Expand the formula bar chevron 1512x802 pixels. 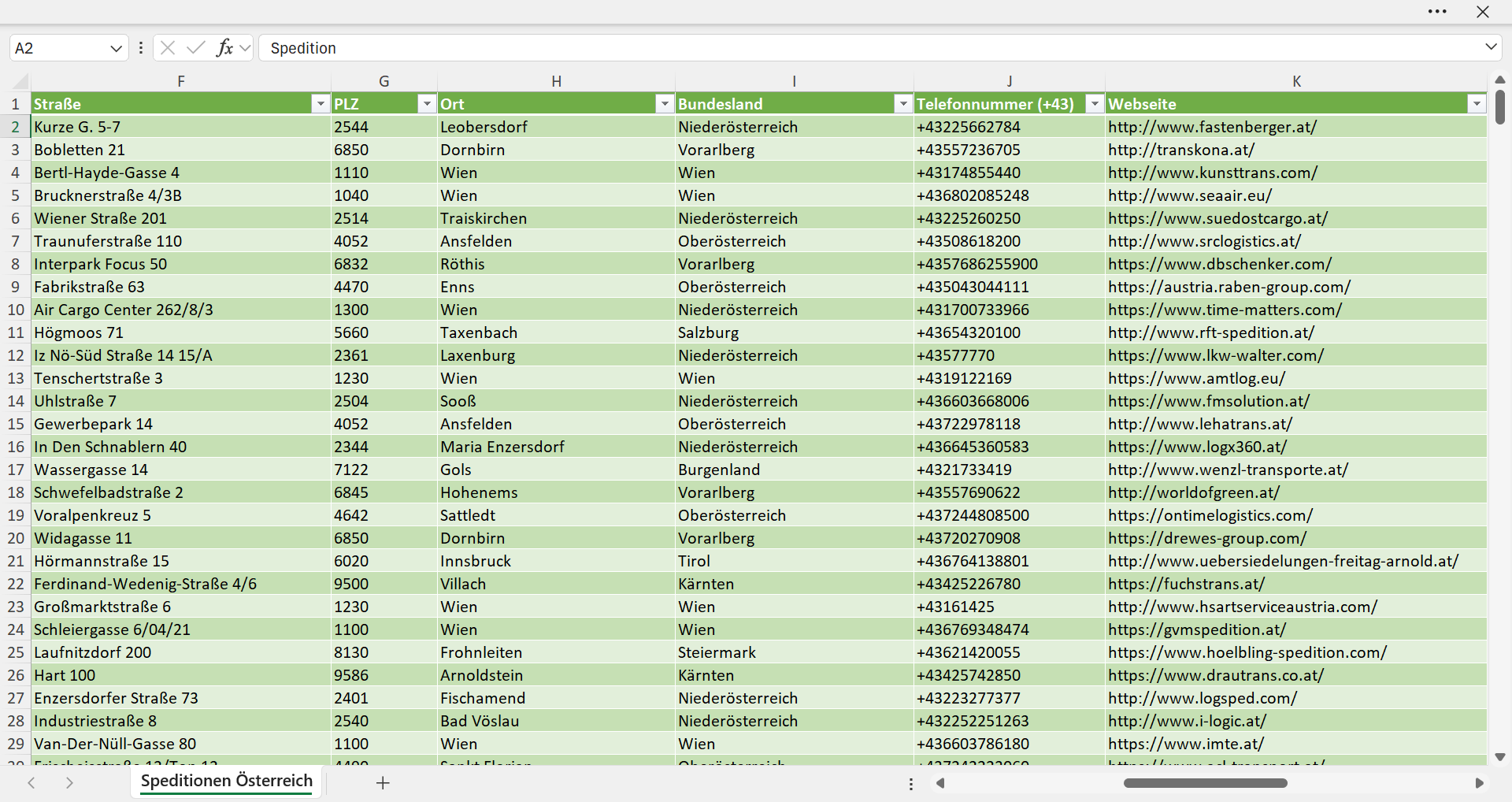(x=1491, y=47)
